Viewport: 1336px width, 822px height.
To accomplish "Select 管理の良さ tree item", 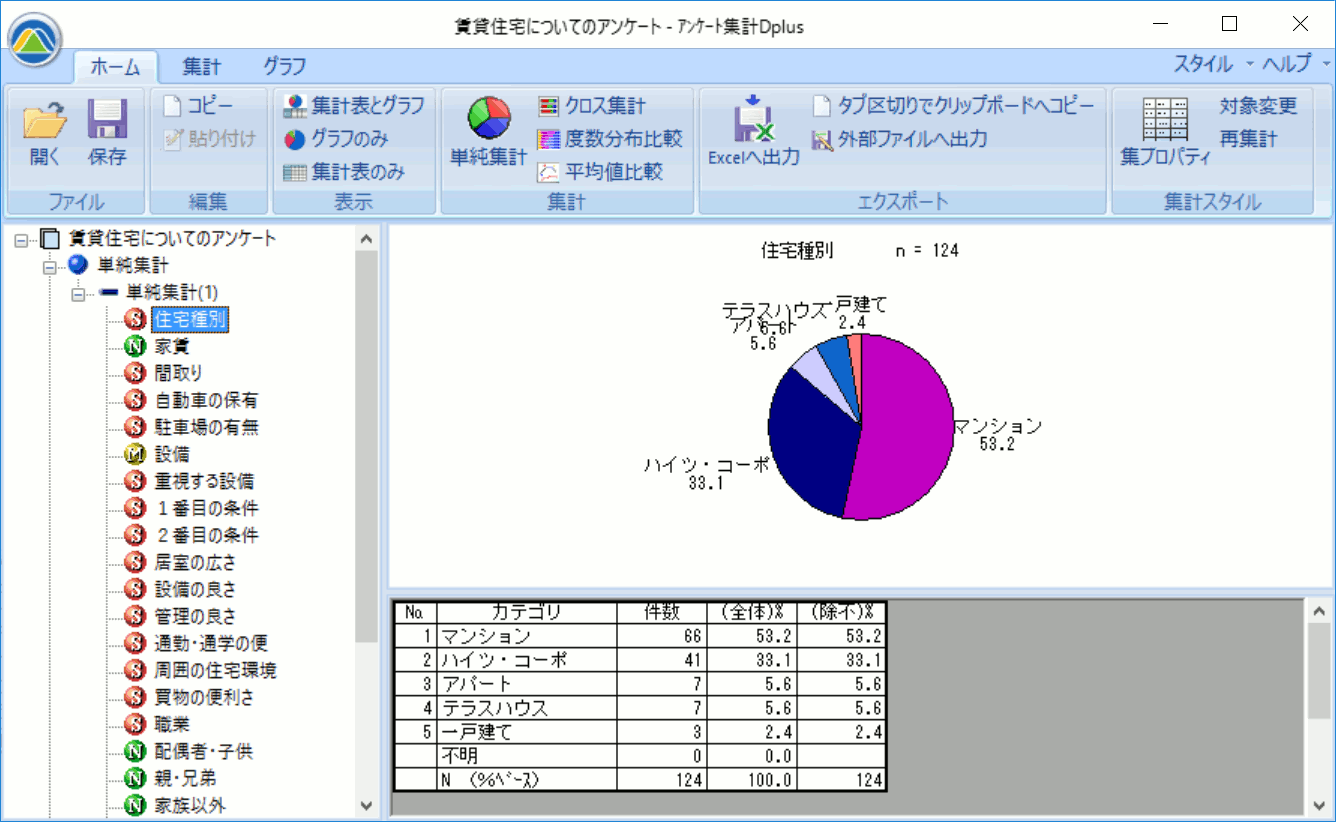I will (x=195, y=616).
